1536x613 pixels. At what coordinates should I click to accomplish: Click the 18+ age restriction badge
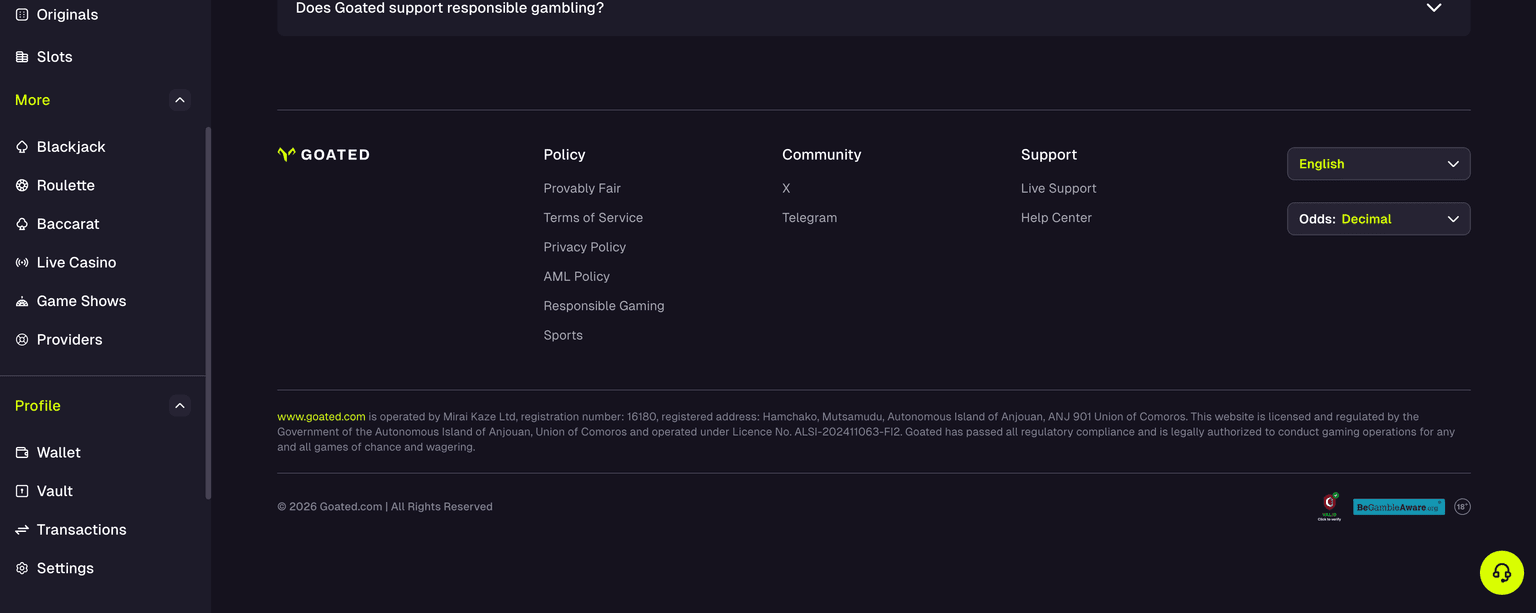pyautogui.click(x=1462, y=507)
